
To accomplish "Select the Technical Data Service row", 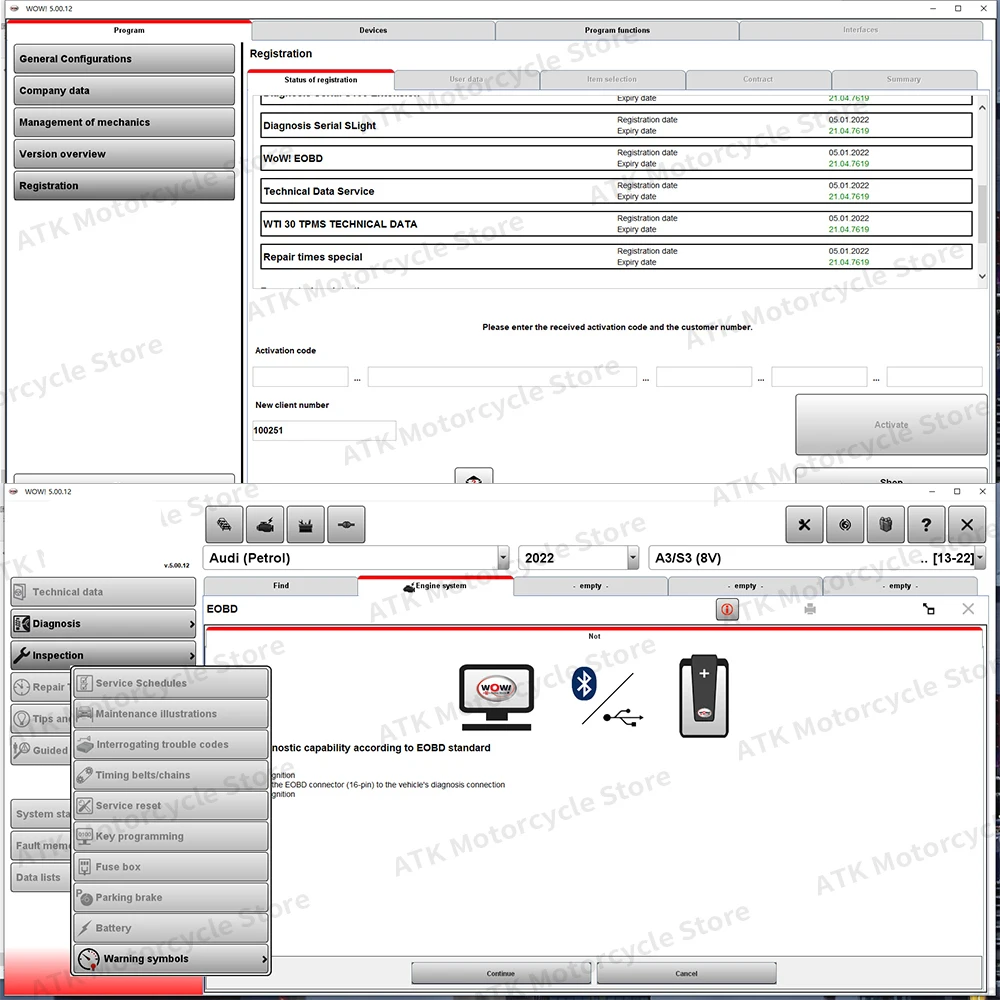I will 616,191.
